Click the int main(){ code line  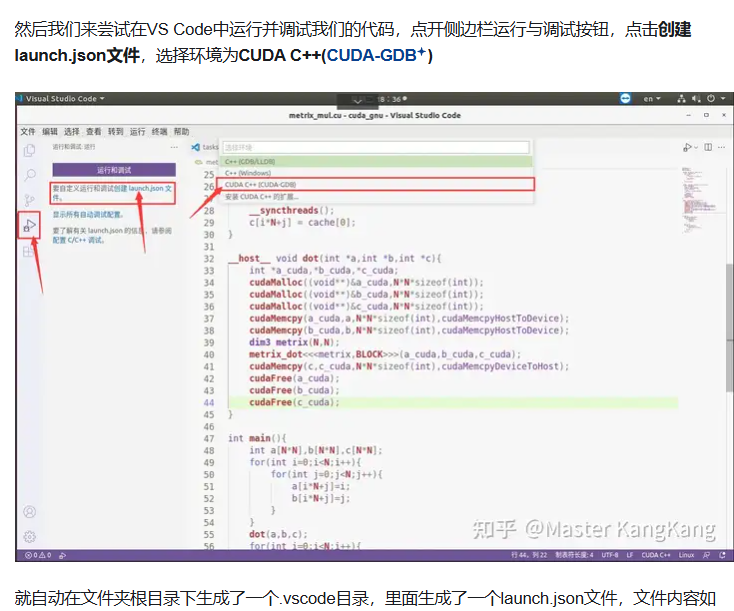point(257,438)
